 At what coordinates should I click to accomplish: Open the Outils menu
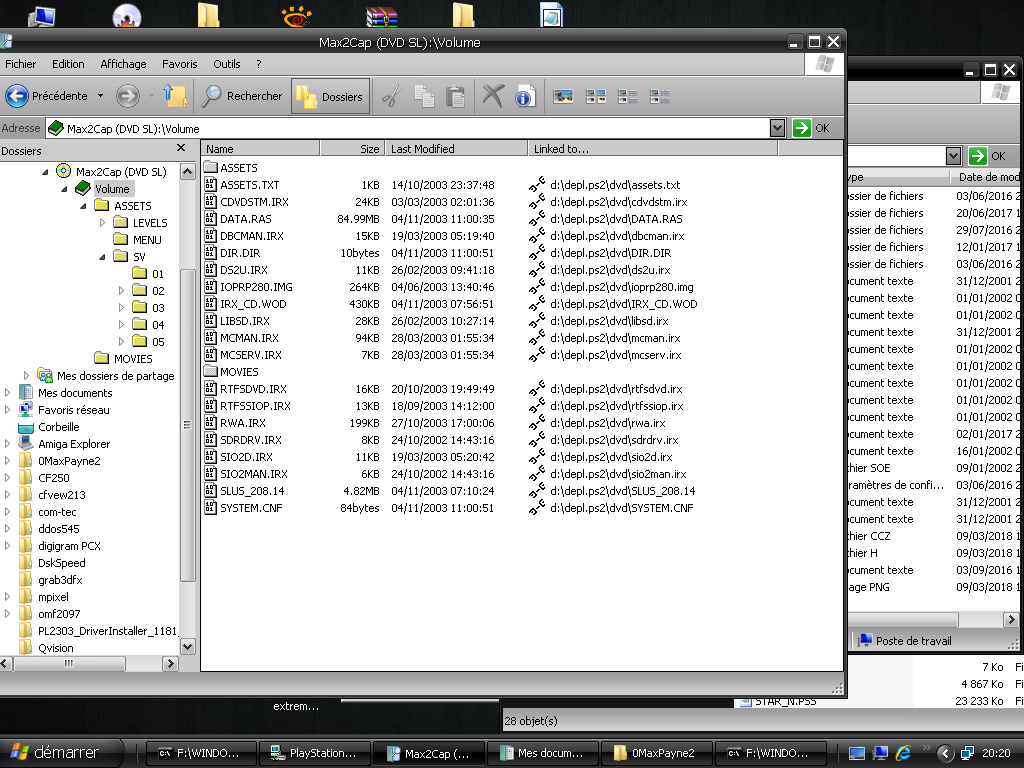coord(227,64)
